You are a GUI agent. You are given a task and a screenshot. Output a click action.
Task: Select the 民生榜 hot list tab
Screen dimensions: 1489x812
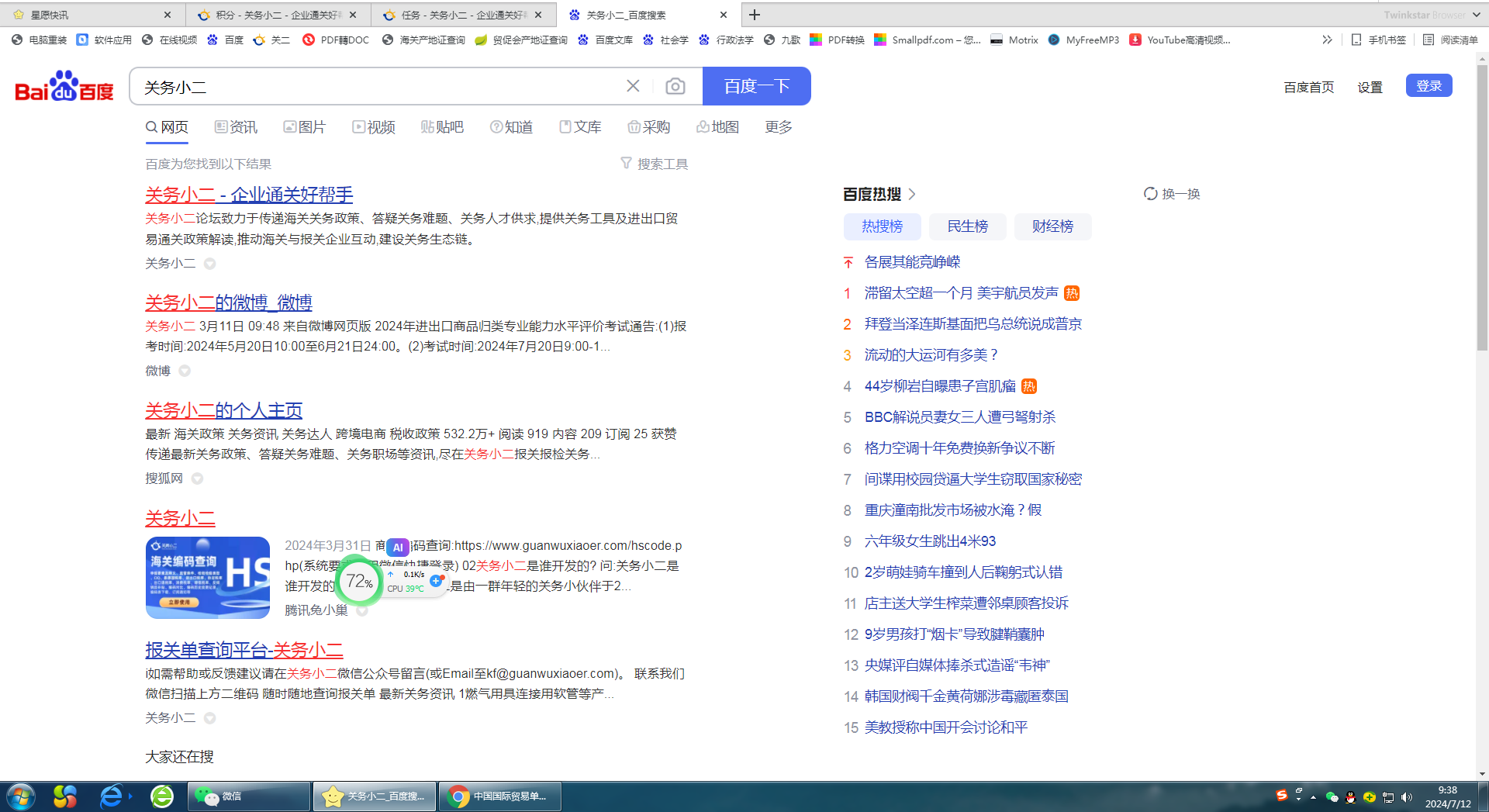(967, 226)
